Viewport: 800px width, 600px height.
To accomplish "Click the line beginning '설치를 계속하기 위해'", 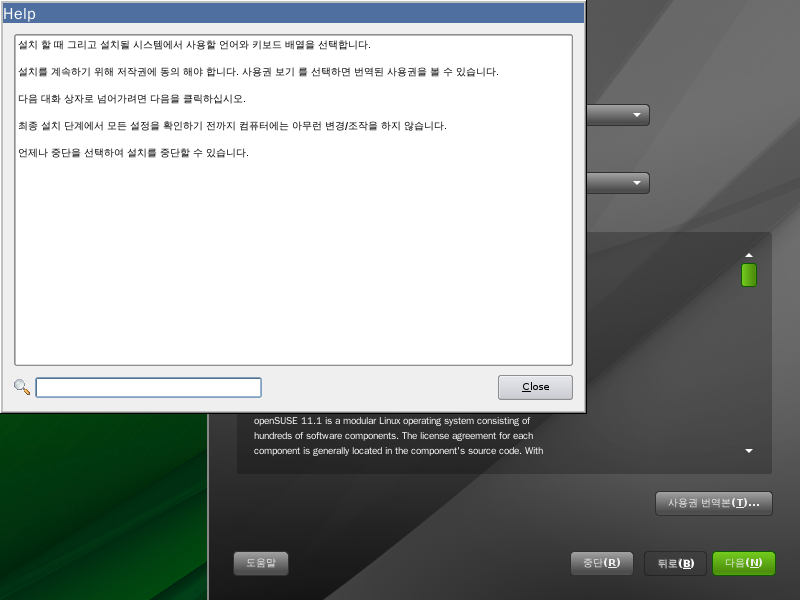I will tap(258, 72).
